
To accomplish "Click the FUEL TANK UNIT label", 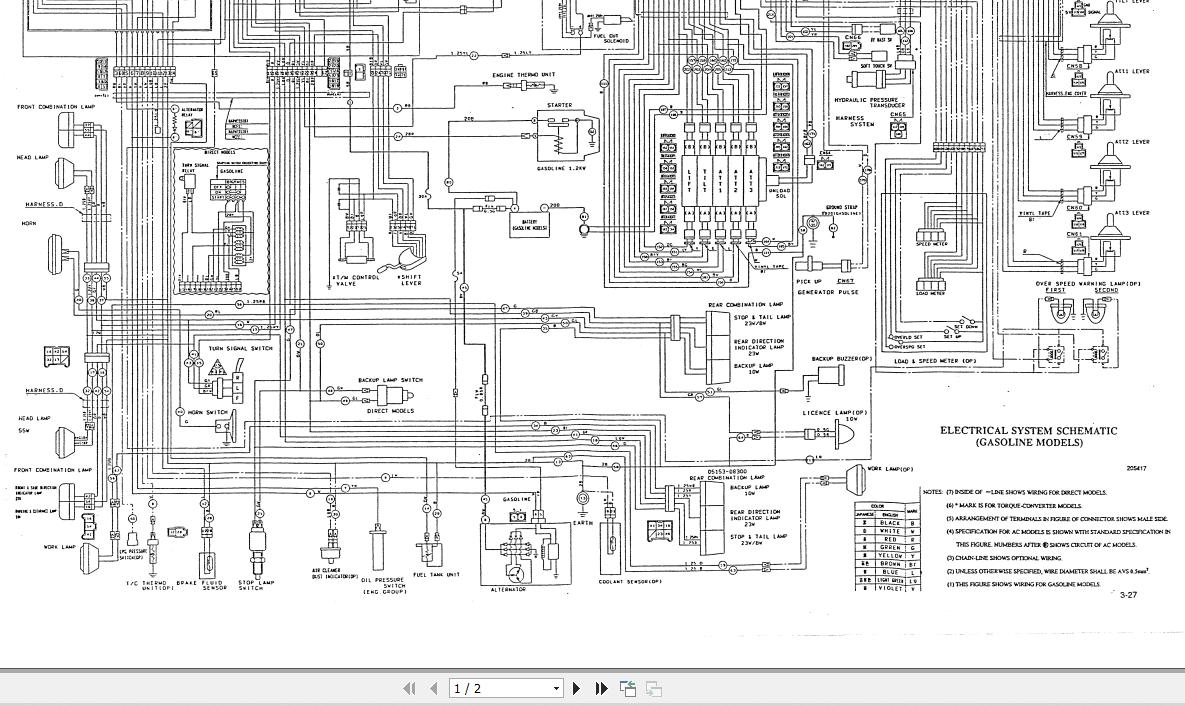I will click(437, 574).
